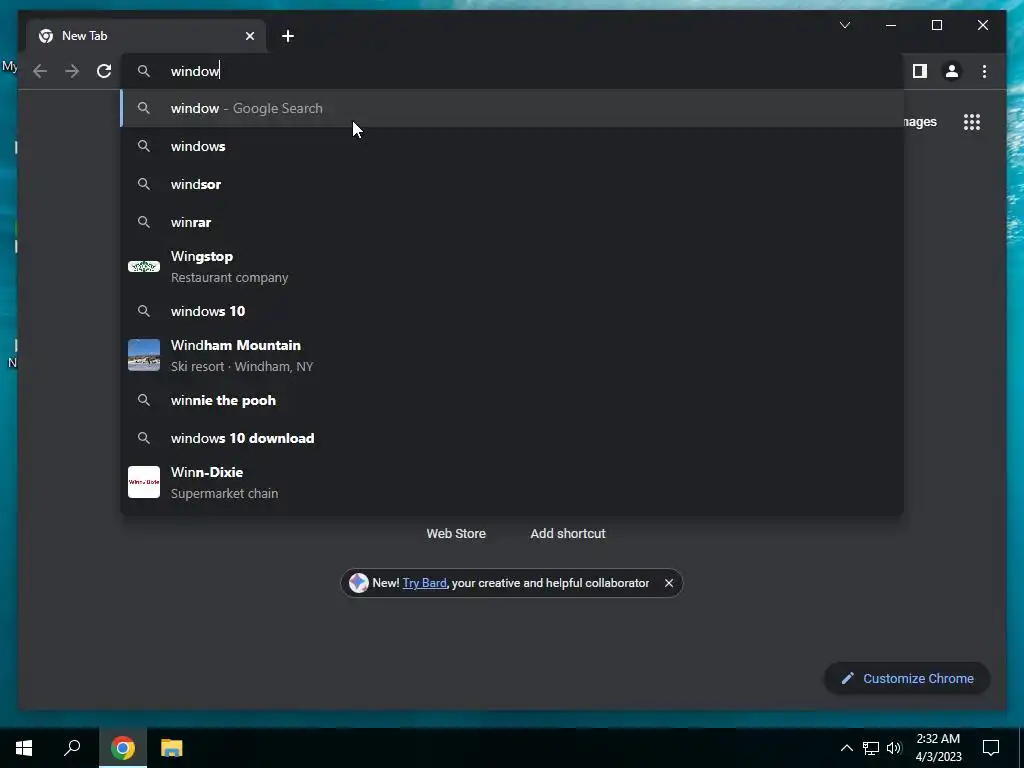
Task: Reload the page with refresh icon
Action: point(104,71)
